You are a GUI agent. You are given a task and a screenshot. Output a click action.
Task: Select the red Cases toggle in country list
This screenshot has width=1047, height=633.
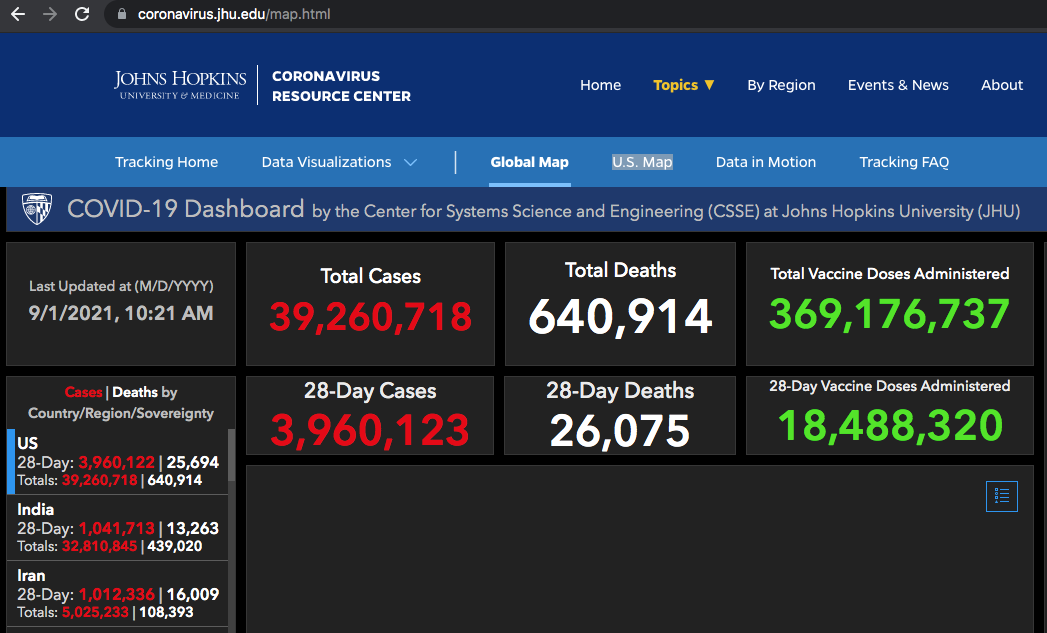point(83,393)
